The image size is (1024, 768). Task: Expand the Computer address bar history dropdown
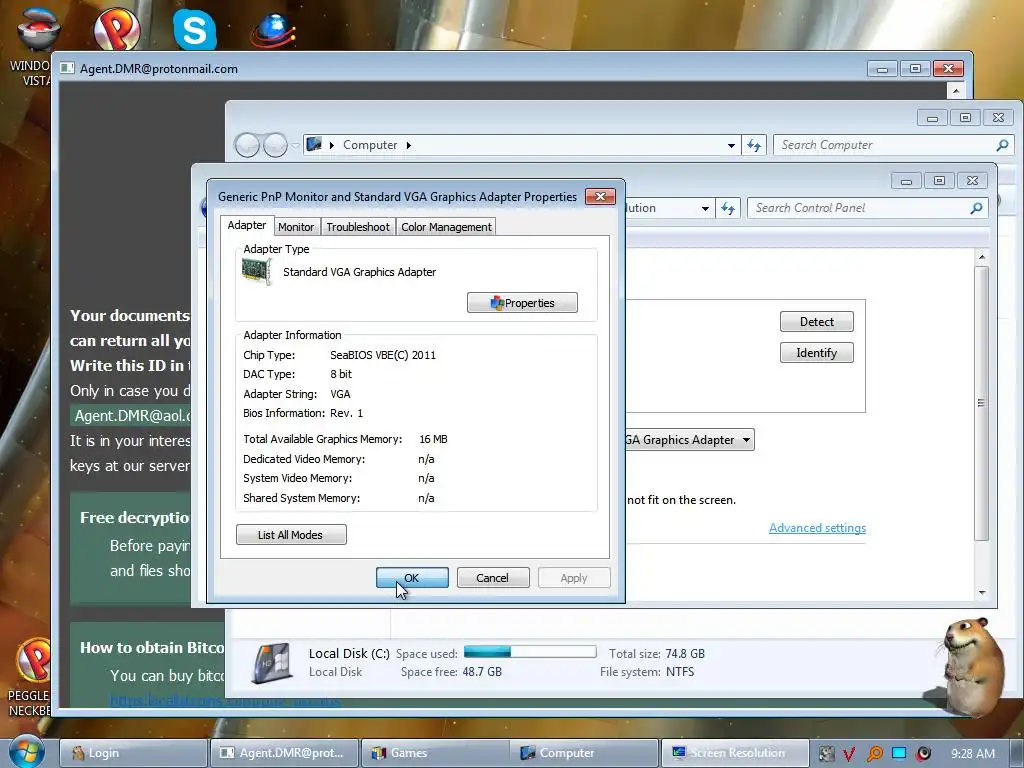tap(731, 146)
